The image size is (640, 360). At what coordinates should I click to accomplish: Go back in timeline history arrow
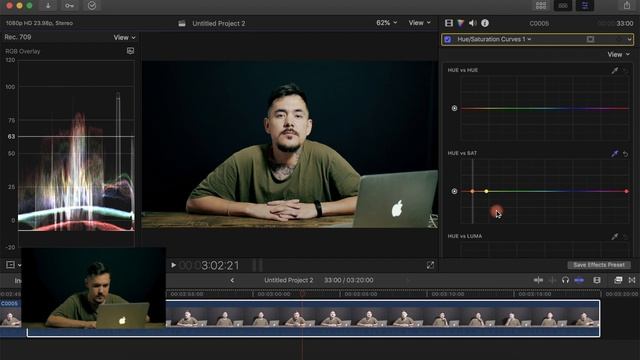tap(232, 280)
